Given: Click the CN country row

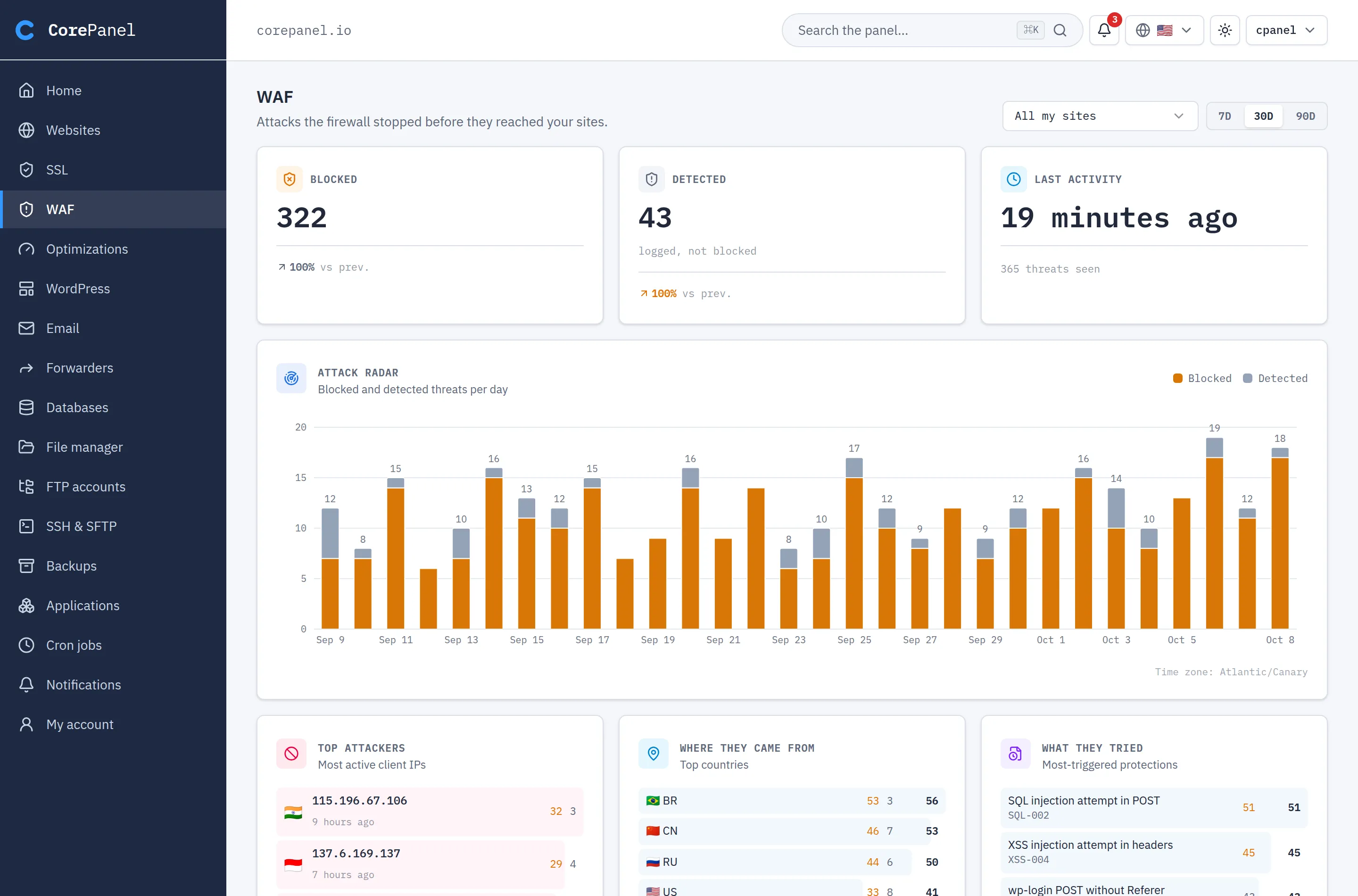Looking at the screenshot, I should coord(791,831).
